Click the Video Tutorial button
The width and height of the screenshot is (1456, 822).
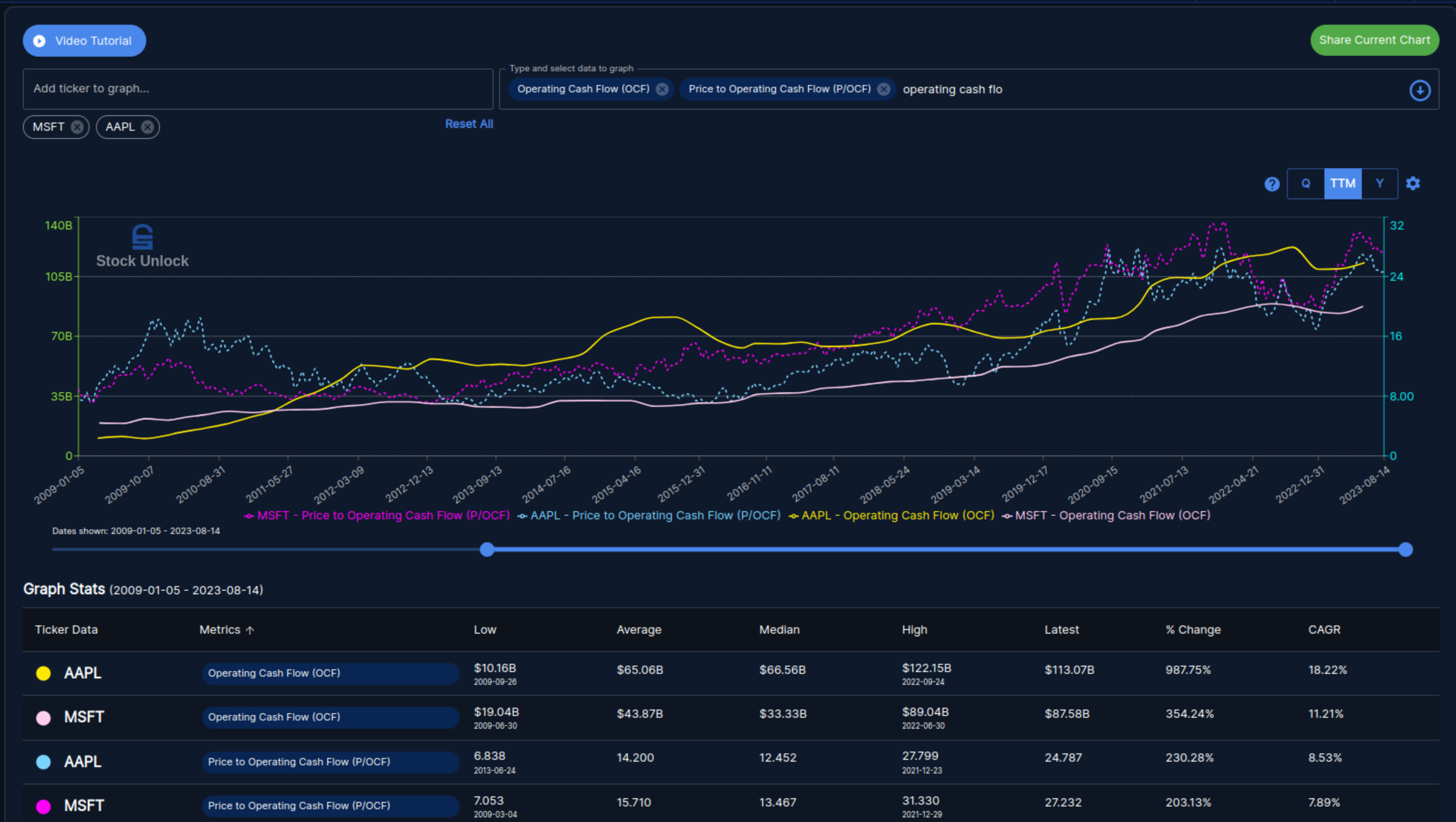click(84, 40)
